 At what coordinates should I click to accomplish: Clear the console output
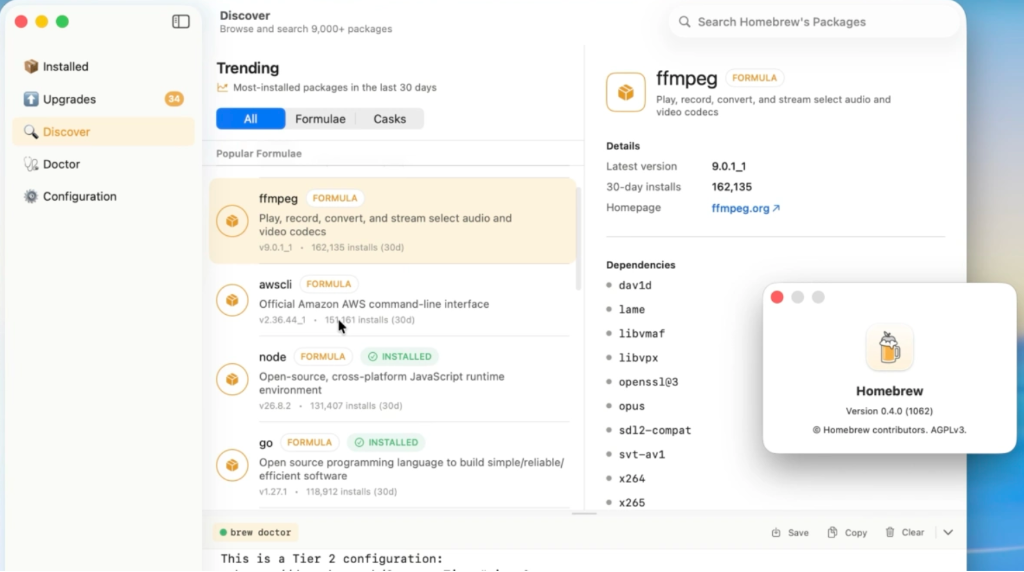pyautogui.click(x=905, y=533)
